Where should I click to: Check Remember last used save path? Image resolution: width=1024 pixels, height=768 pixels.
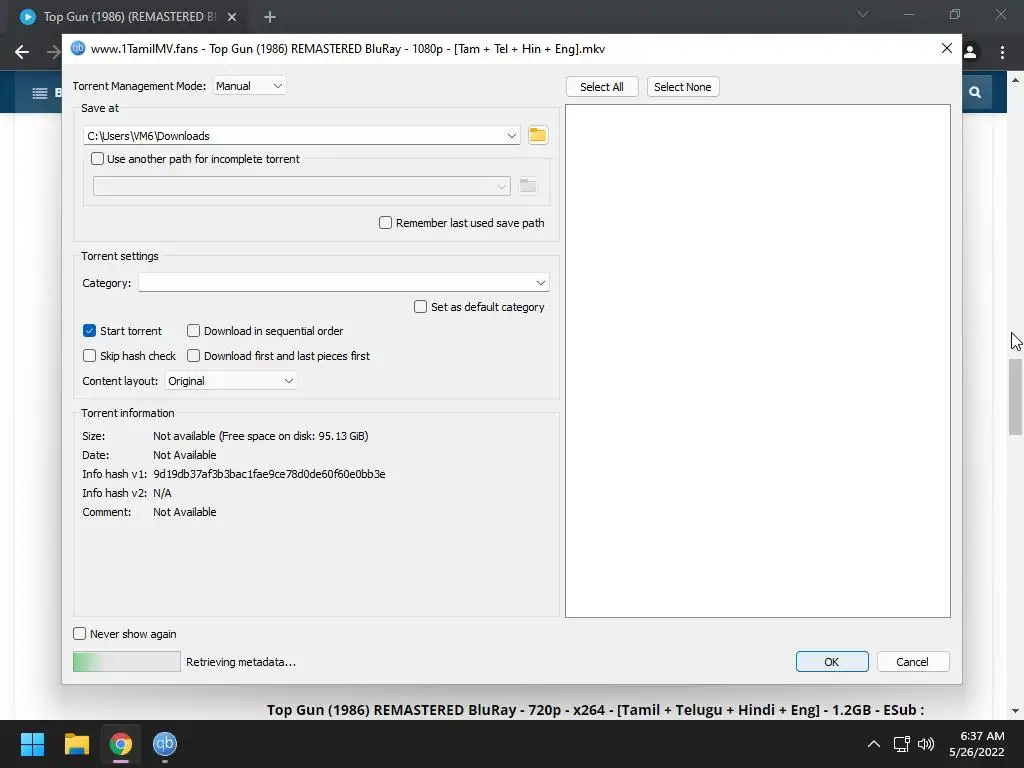pyautogui.click(x=385, y=223)
